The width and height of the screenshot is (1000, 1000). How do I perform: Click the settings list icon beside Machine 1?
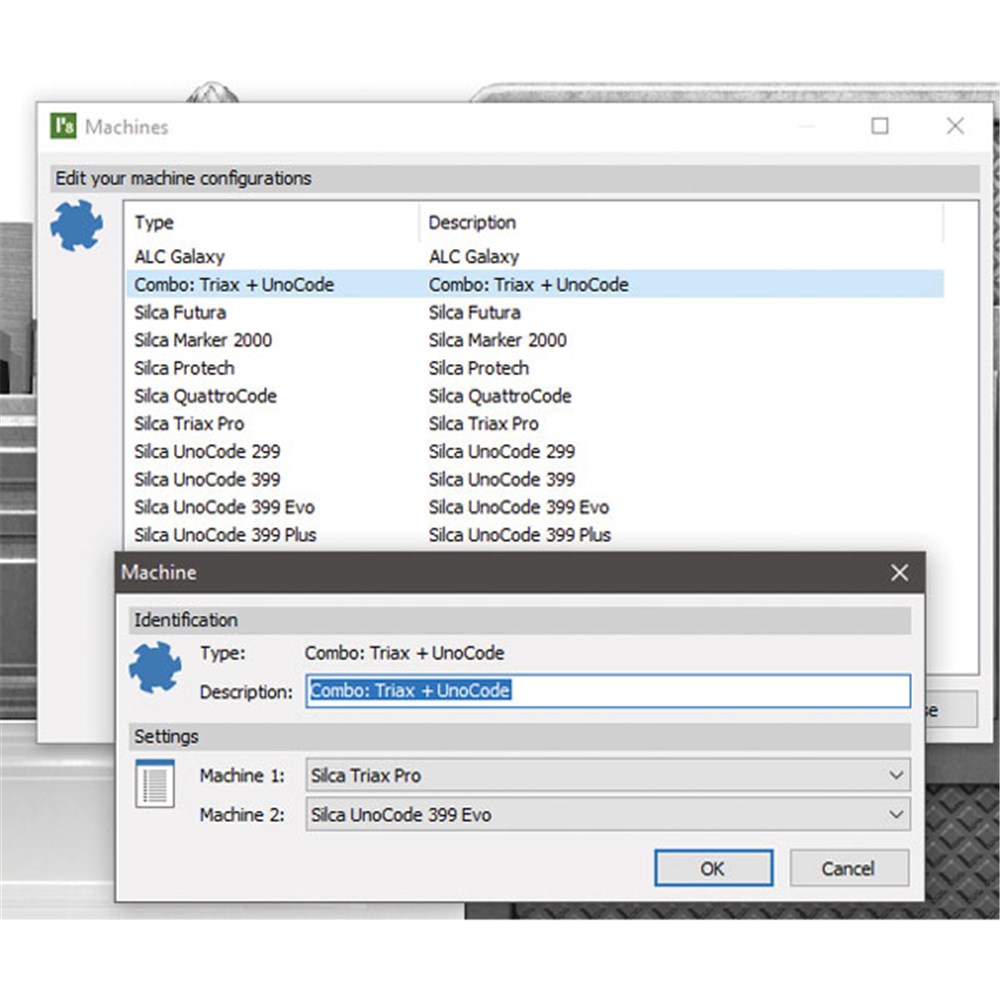coord(155,785)
